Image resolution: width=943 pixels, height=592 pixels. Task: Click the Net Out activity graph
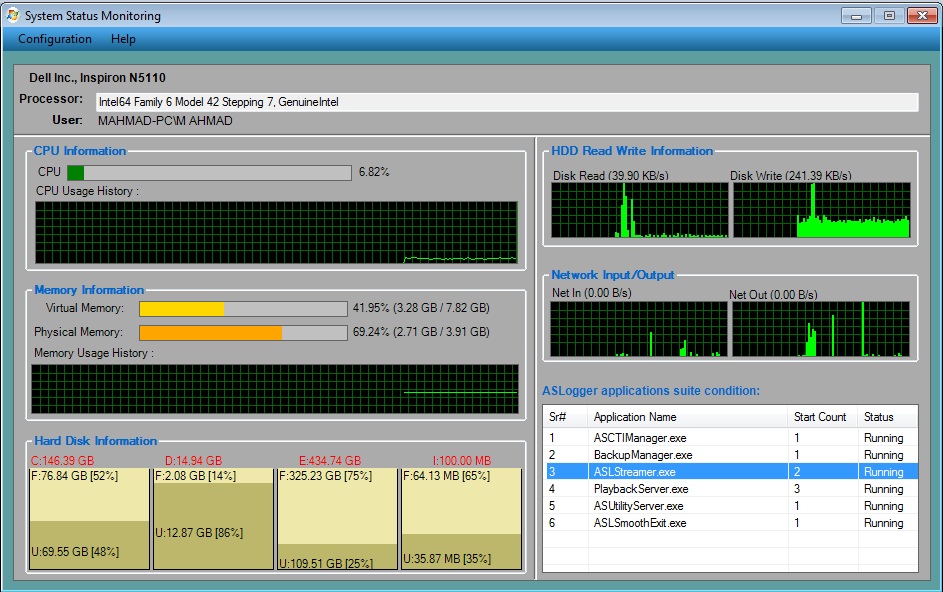point(825,330)
